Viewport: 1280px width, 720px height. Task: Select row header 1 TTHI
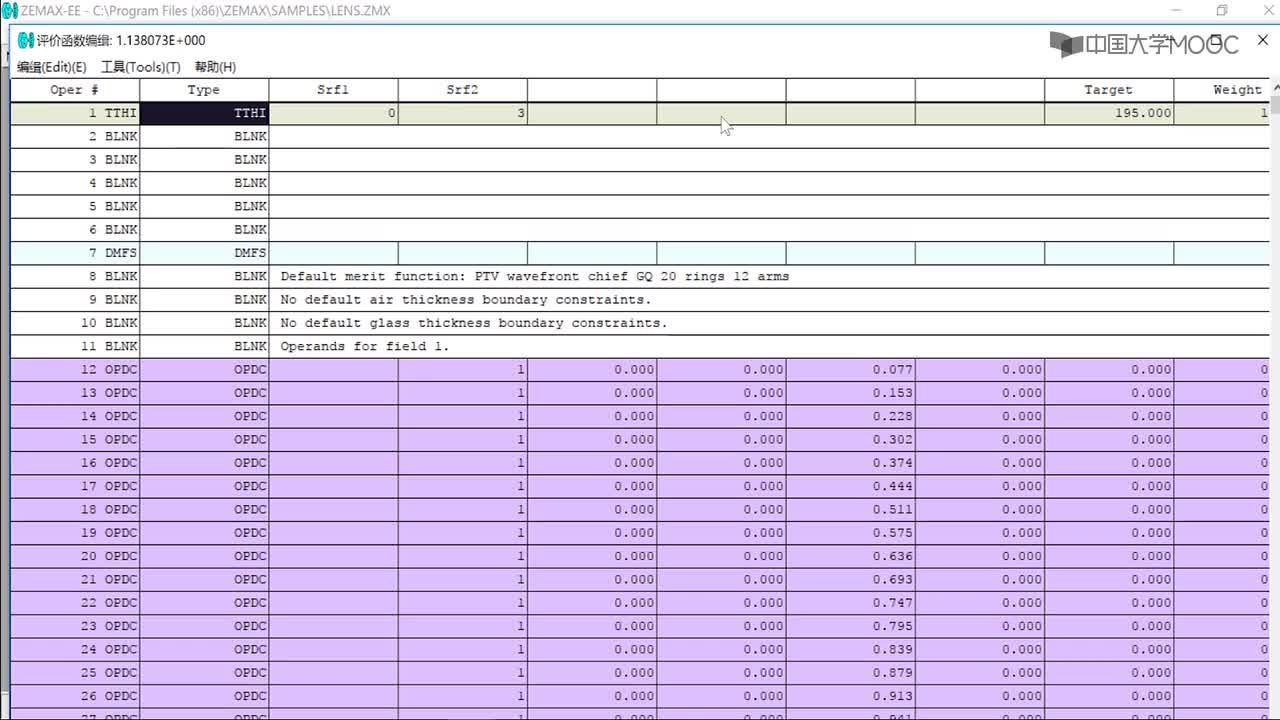[x=75, y=113]
